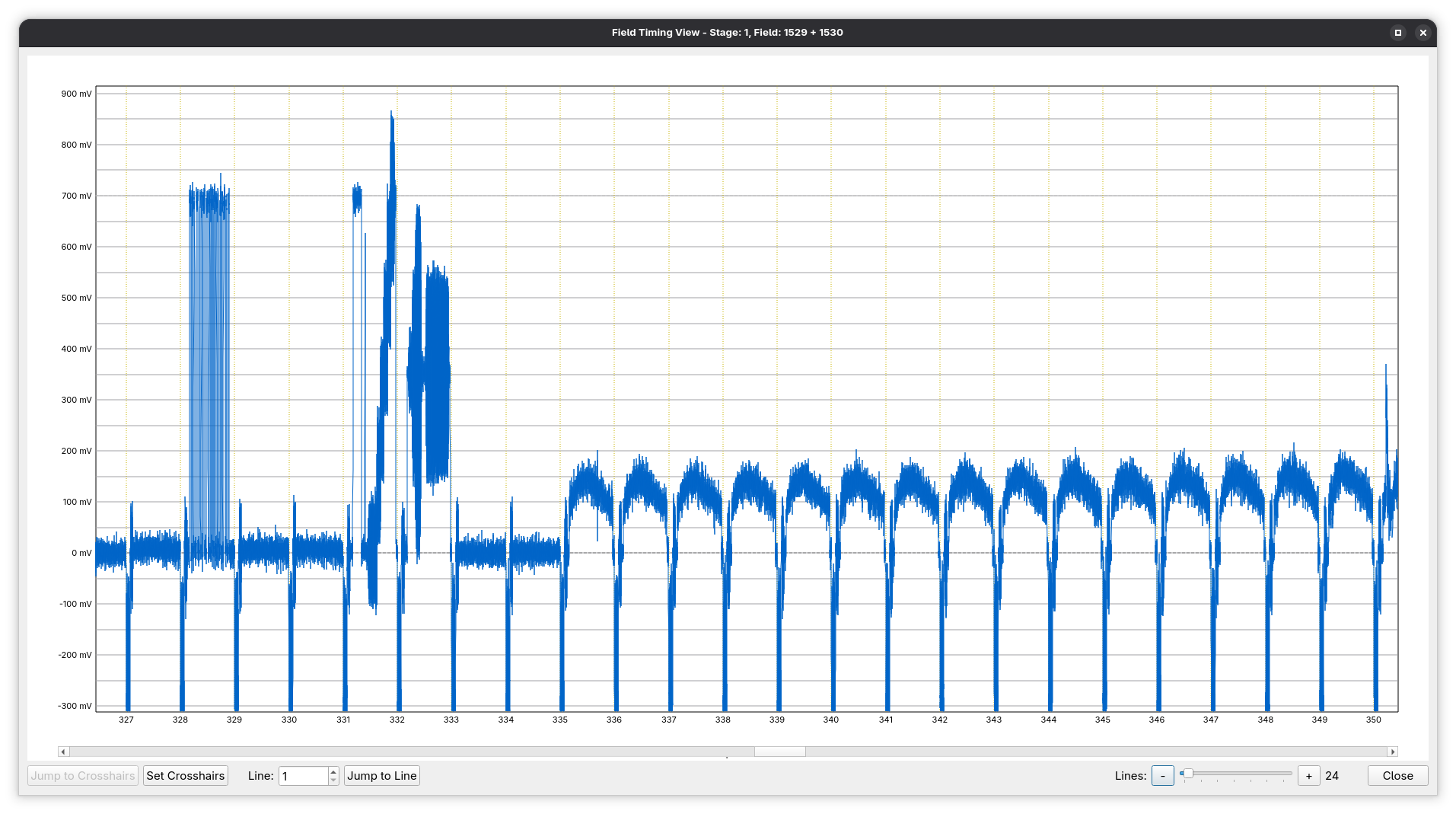Increase displayed lines with the plus button
This screenshot has width=1456, height=814.
(x=1308, y=775)
